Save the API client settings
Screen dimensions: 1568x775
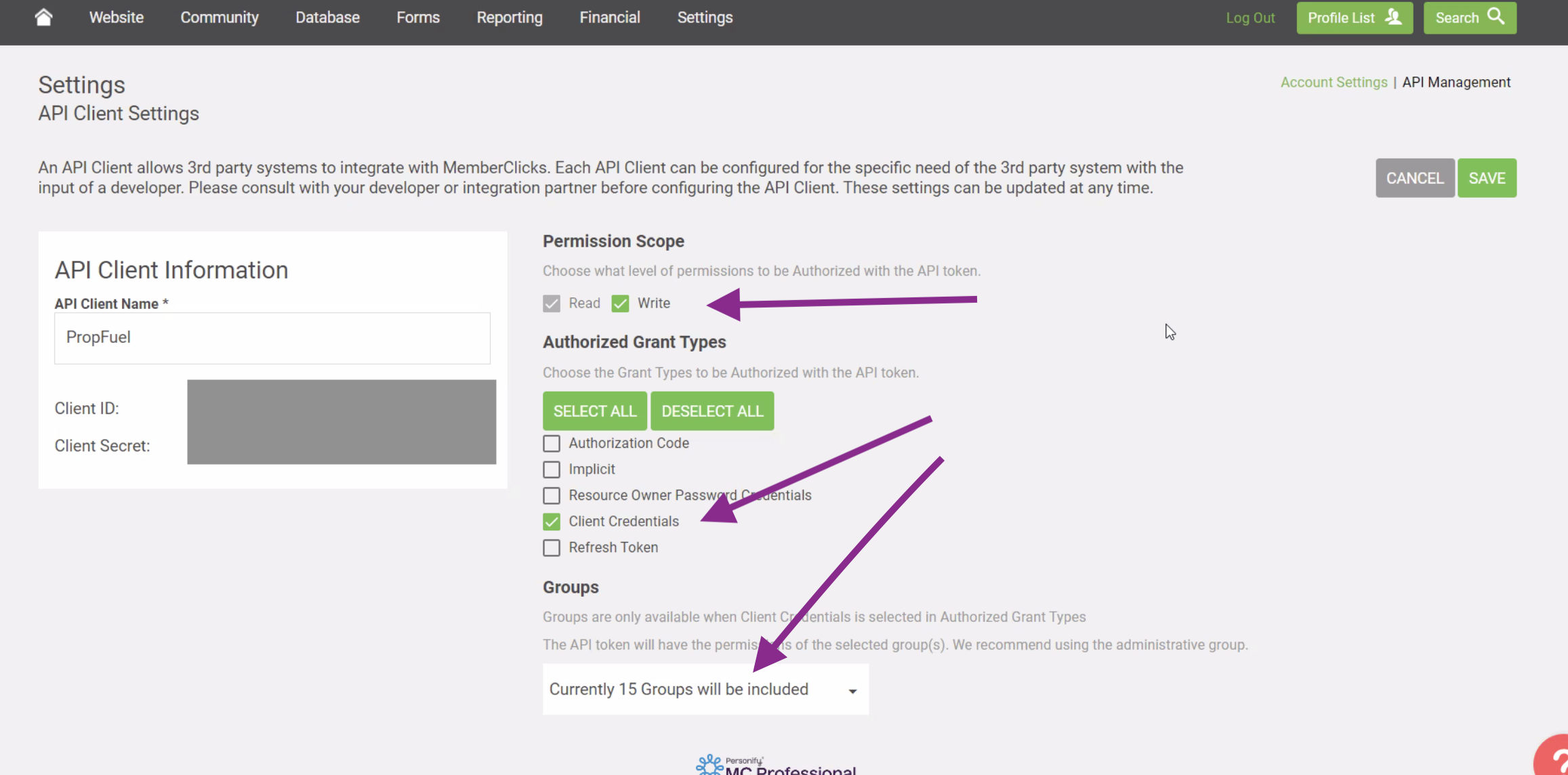[1487, 177]
